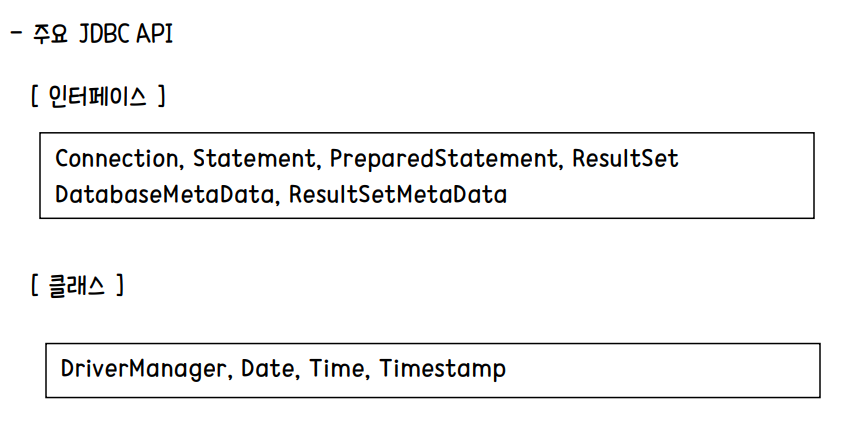The width and height of the screenshot is (850, 436).
Task: Click the word Date in classes box
Action: click(267, 369)
